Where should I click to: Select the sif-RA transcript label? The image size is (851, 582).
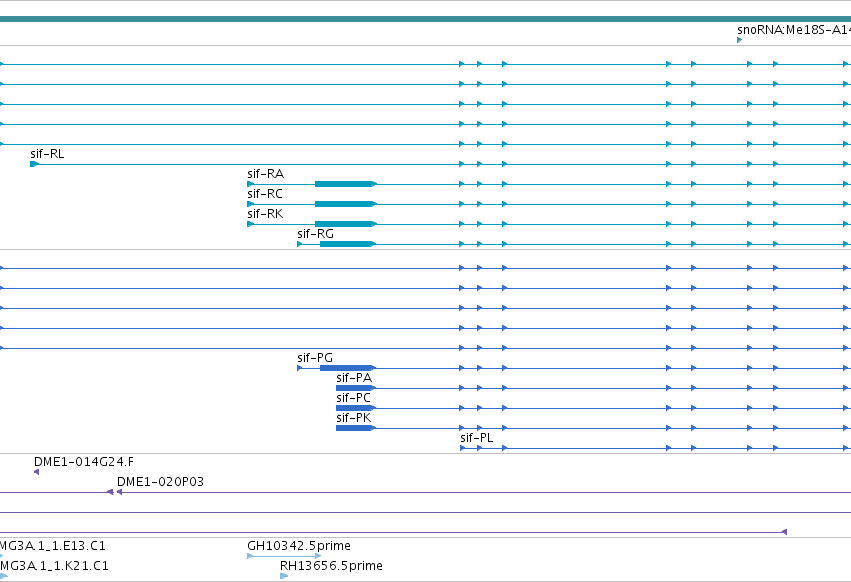265,174
